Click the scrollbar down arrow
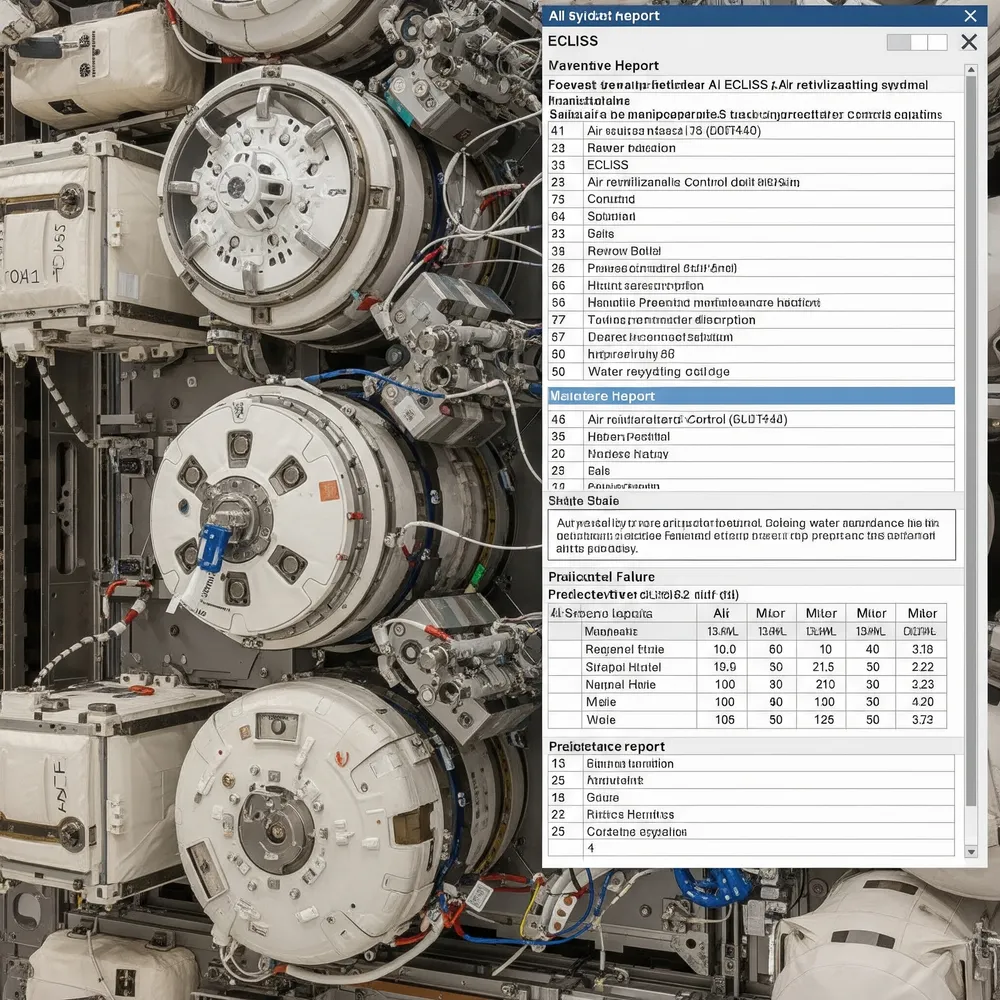1000x1000 pixels. 970,851
